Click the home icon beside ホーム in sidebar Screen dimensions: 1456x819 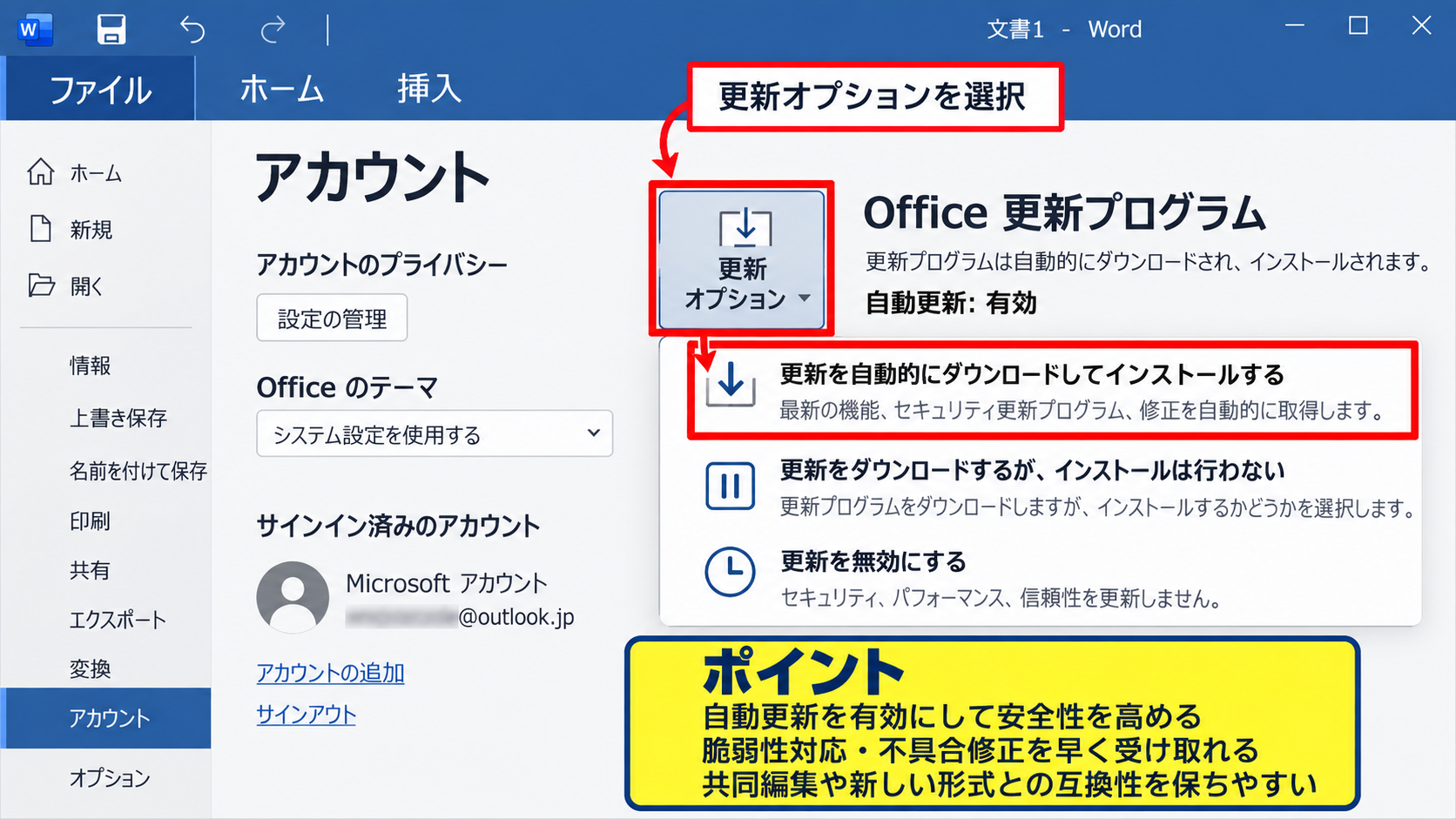tap(41, 172)
